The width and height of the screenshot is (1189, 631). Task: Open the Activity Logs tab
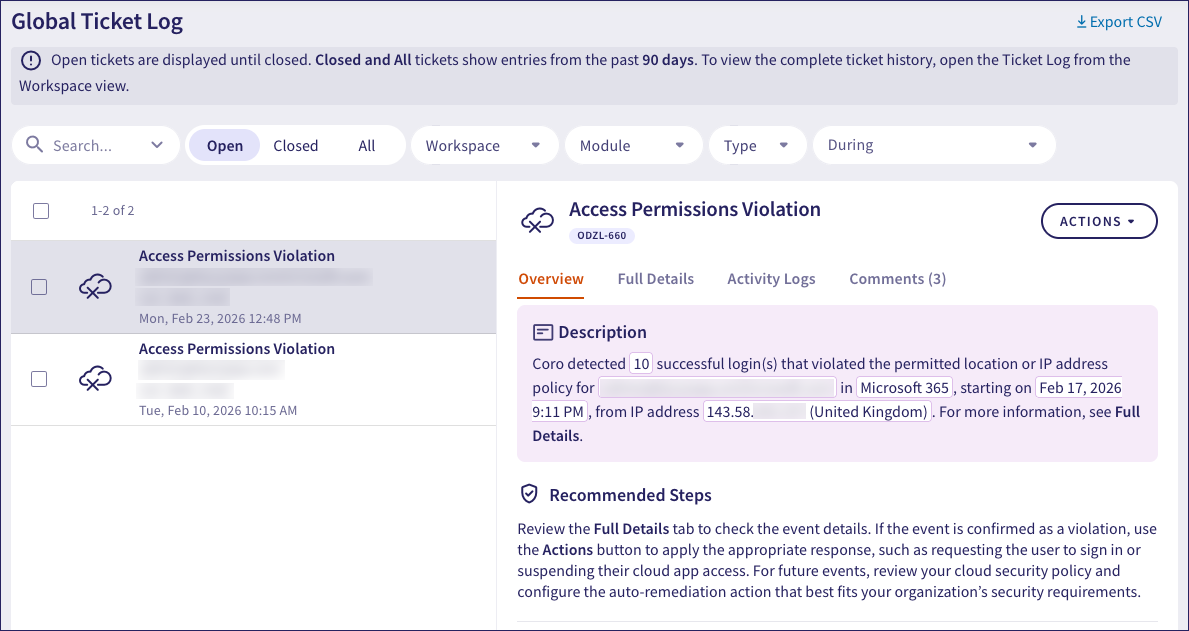(771, 279)
